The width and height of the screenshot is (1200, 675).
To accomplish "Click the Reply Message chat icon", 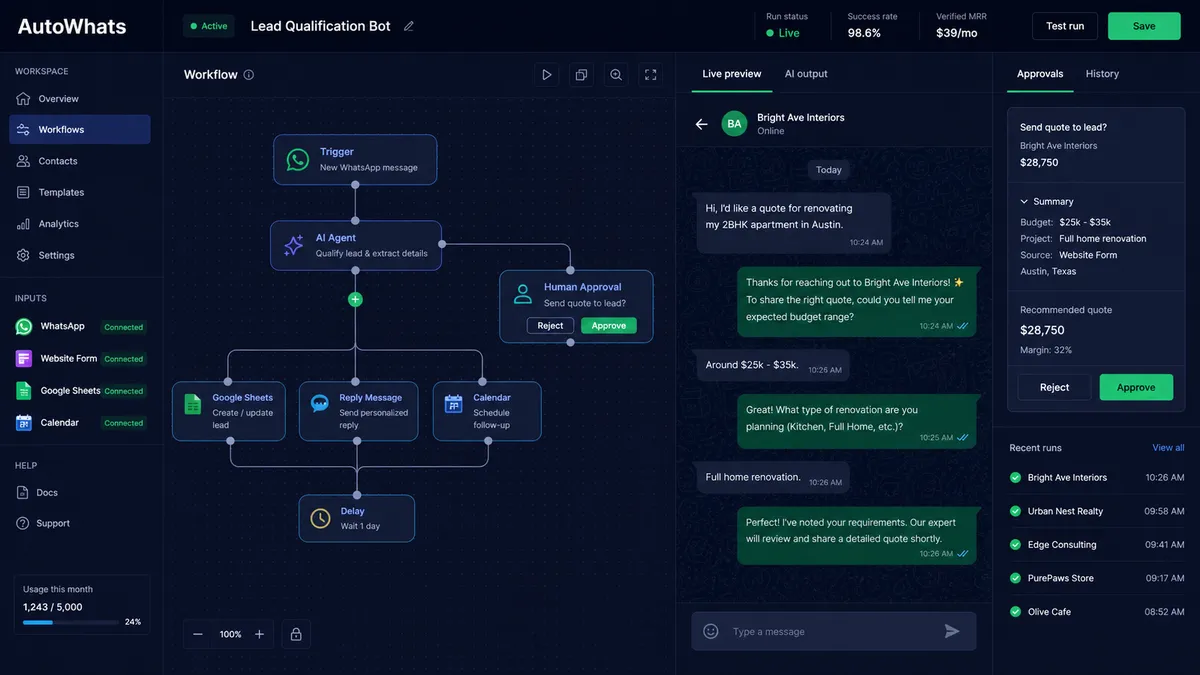I will click(320, 404).
